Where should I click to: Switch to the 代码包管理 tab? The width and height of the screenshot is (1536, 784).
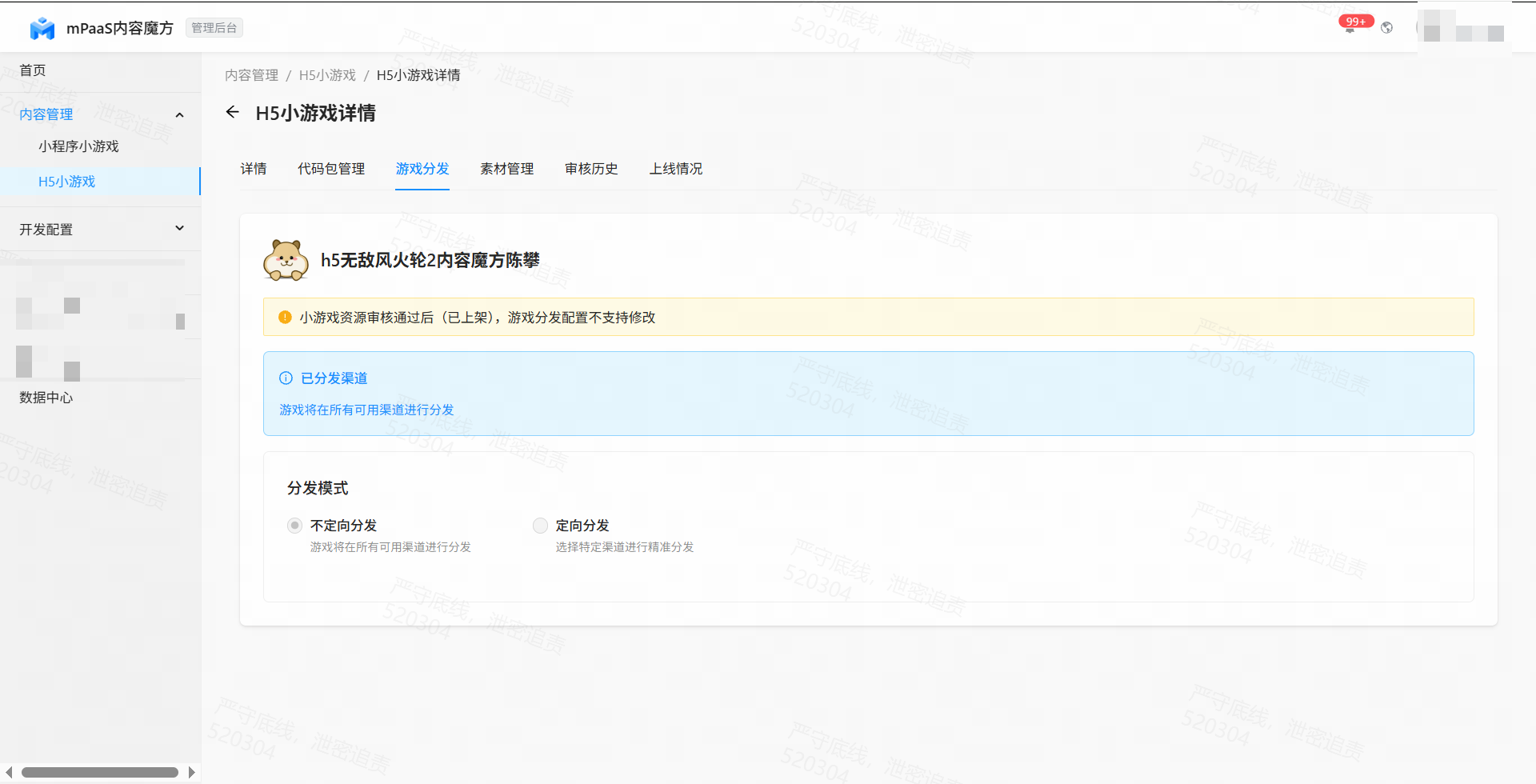tap(331, 169)
